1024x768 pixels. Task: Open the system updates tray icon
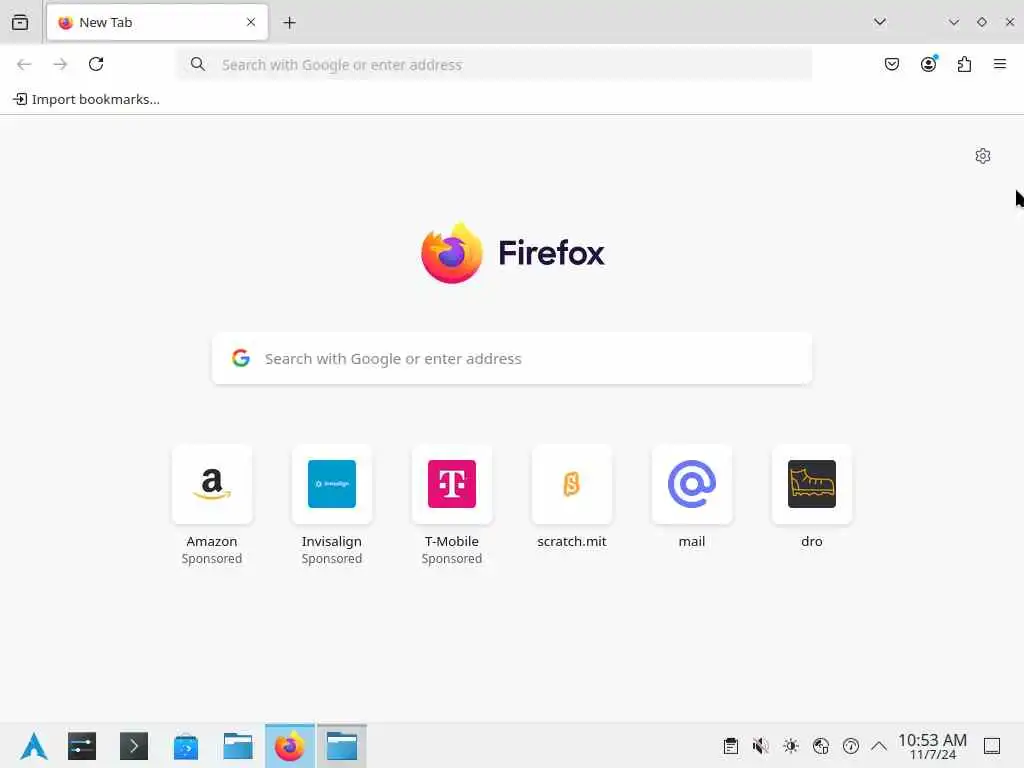850,746
